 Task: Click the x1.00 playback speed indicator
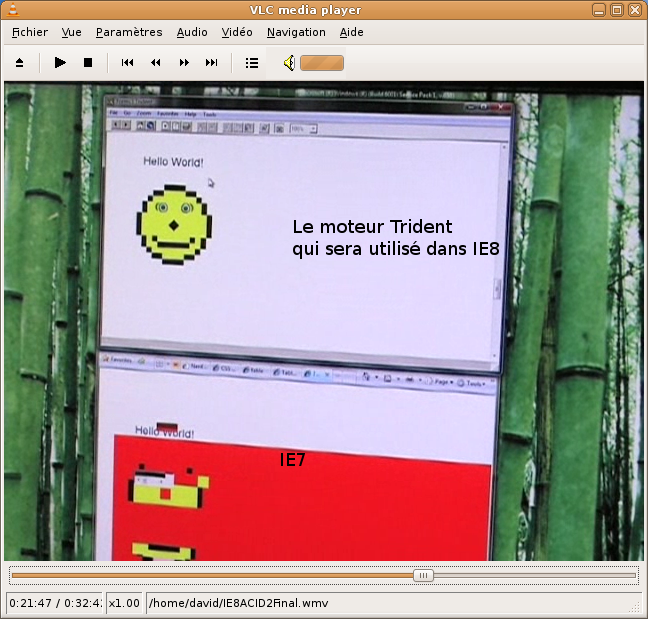click(124, 603)
